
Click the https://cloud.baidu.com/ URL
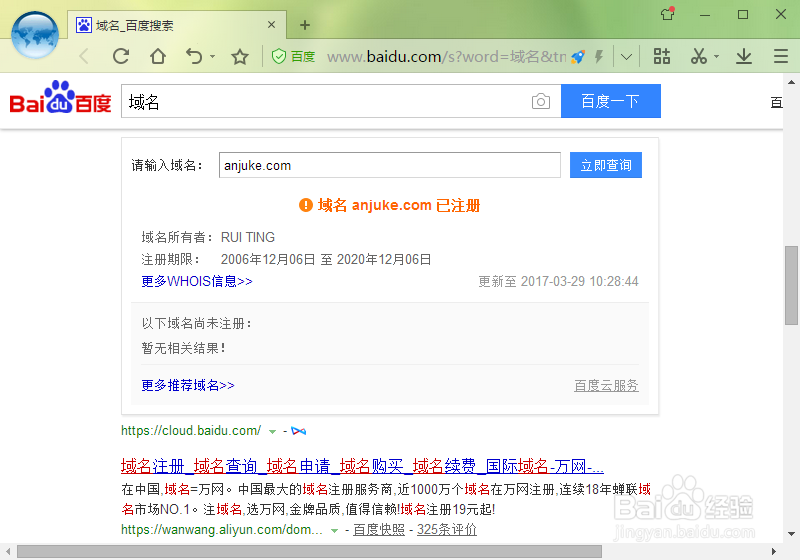click(191, 431)
